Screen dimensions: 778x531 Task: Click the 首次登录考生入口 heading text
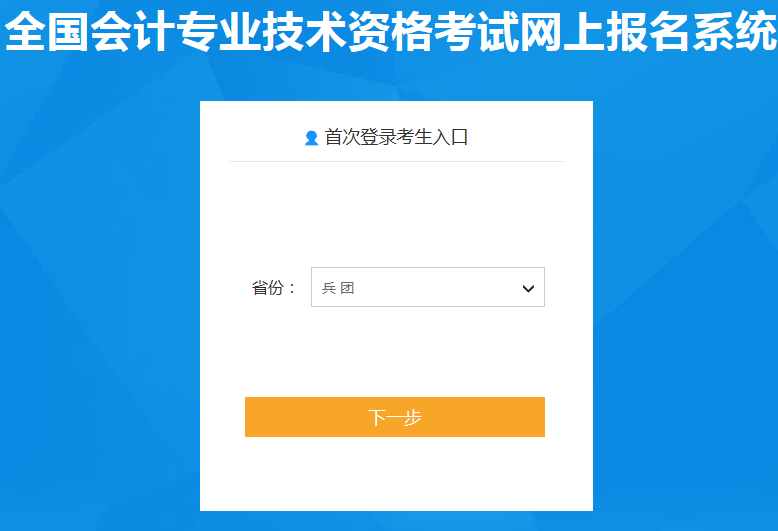[x=396, y=137]
